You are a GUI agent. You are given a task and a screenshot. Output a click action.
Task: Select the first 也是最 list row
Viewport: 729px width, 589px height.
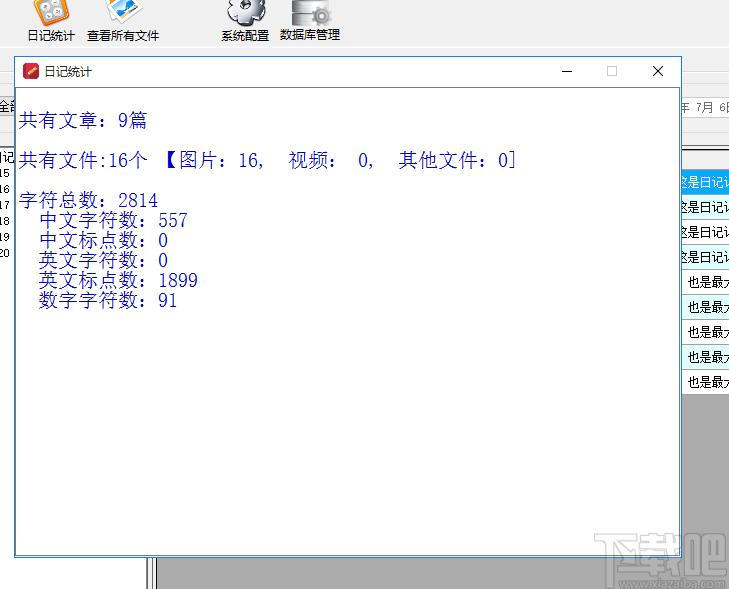coord(707,282)
